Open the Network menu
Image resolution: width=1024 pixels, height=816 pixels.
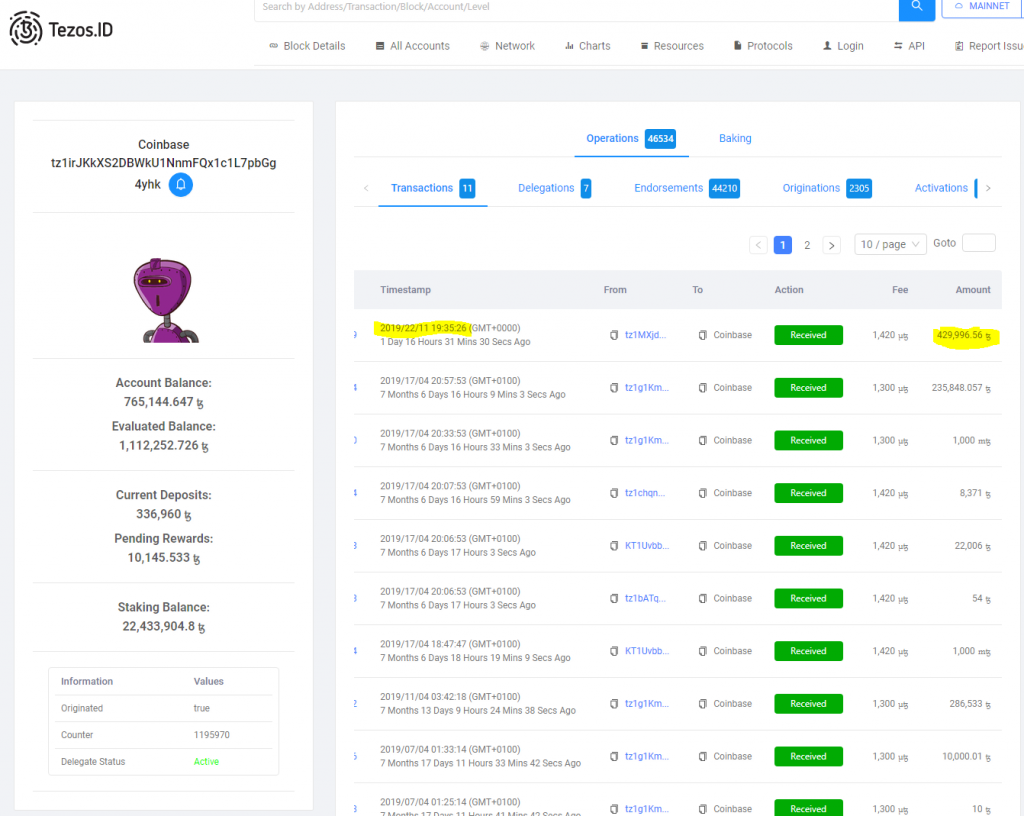(507, 46)
